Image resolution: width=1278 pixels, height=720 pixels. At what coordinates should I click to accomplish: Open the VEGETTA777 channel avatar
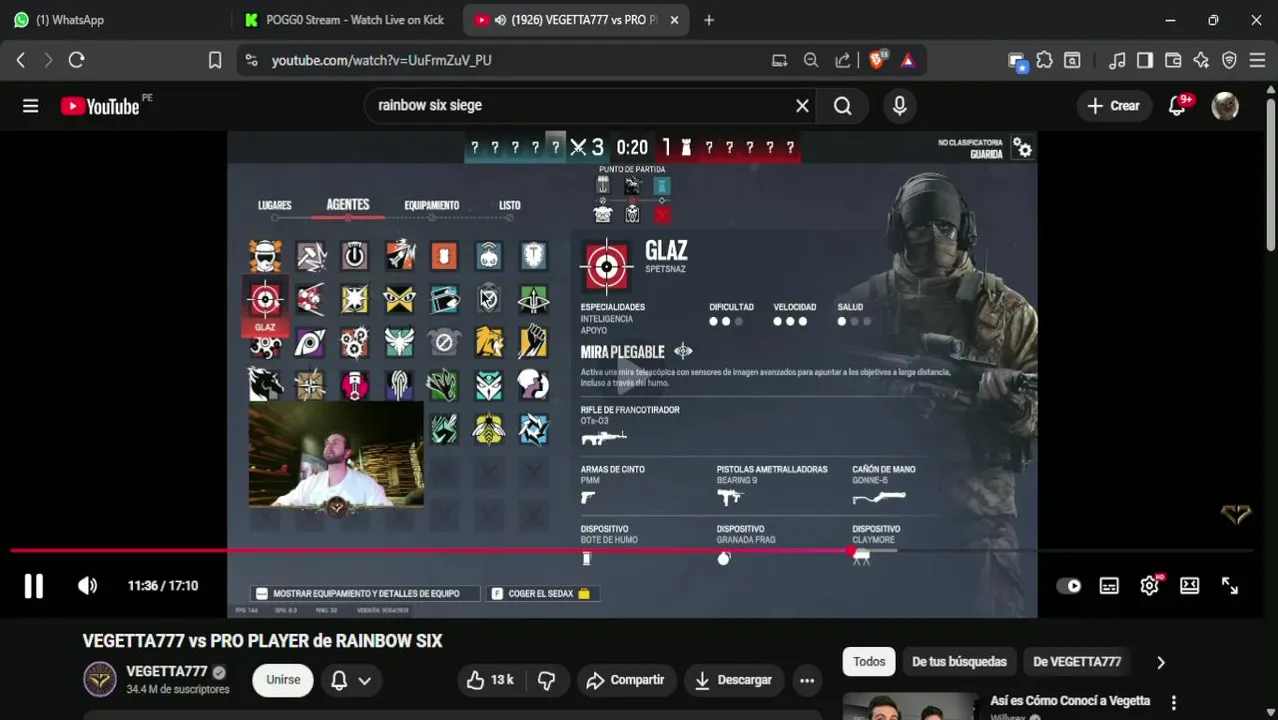100,680
